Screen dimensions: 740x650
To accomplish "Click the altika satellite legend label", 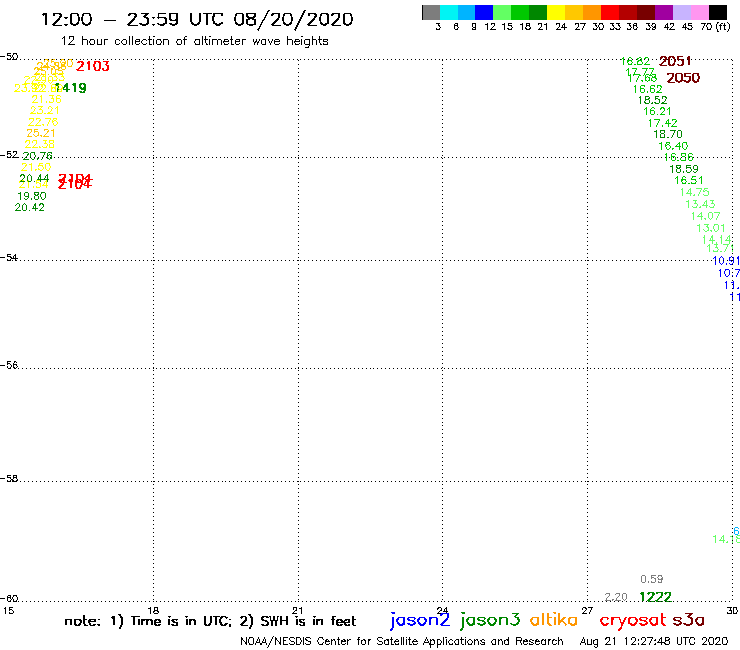I will 554,620.
